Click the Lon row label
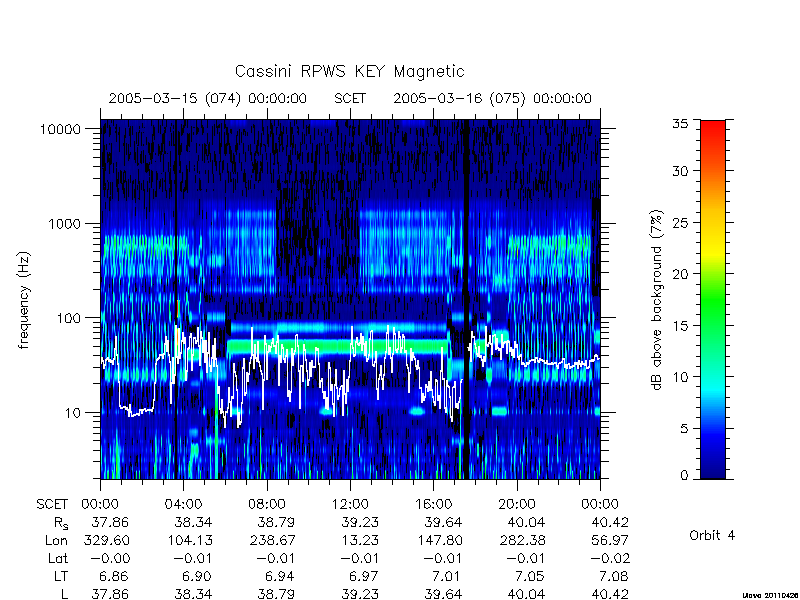 [56, 540]
